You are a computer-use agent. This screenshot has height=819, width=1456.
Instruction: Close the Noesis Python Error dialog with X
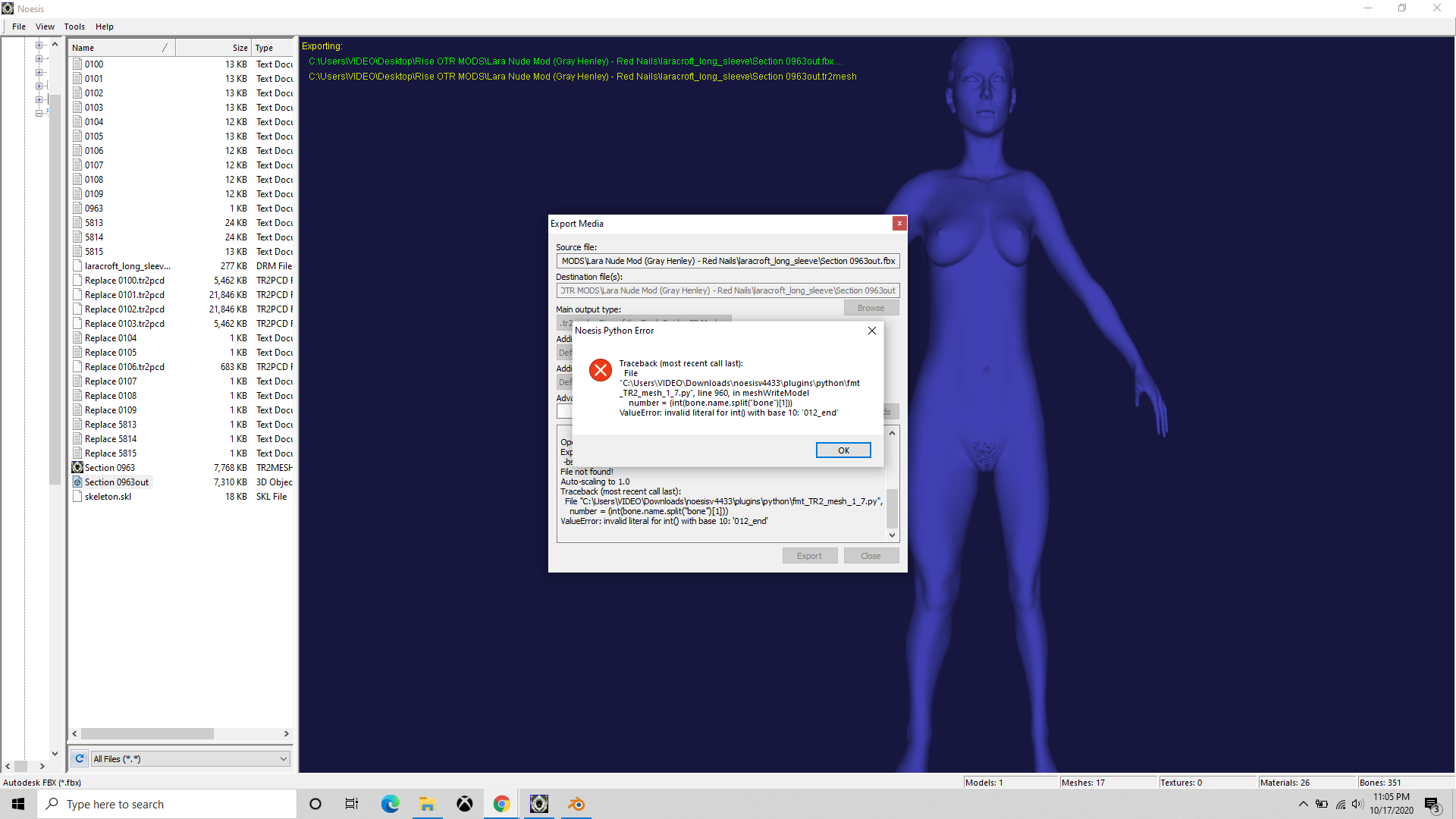[x=872, y=331]
